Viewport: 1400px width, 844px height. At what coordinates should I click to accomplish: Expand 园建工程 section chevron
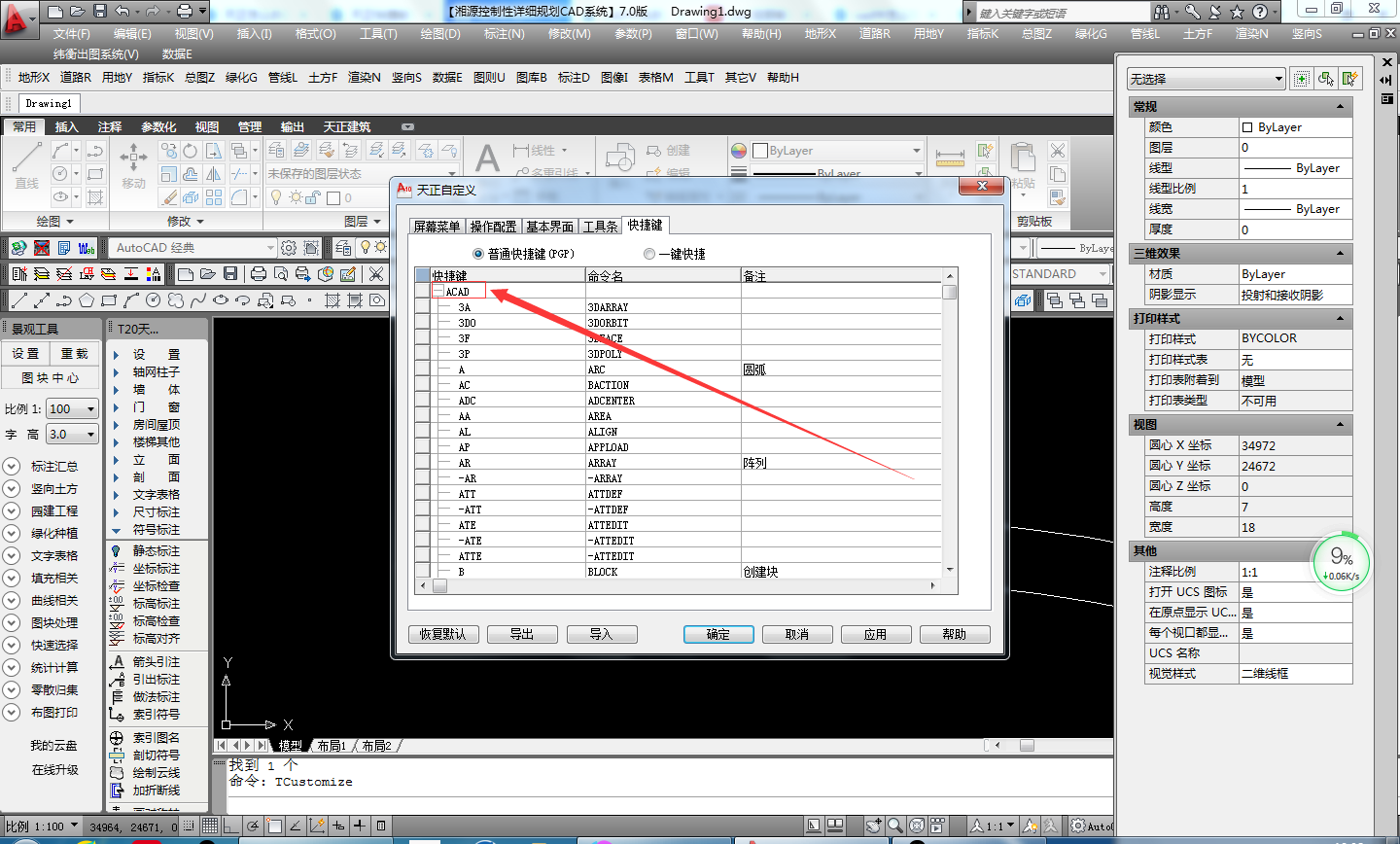coord(12,511)
